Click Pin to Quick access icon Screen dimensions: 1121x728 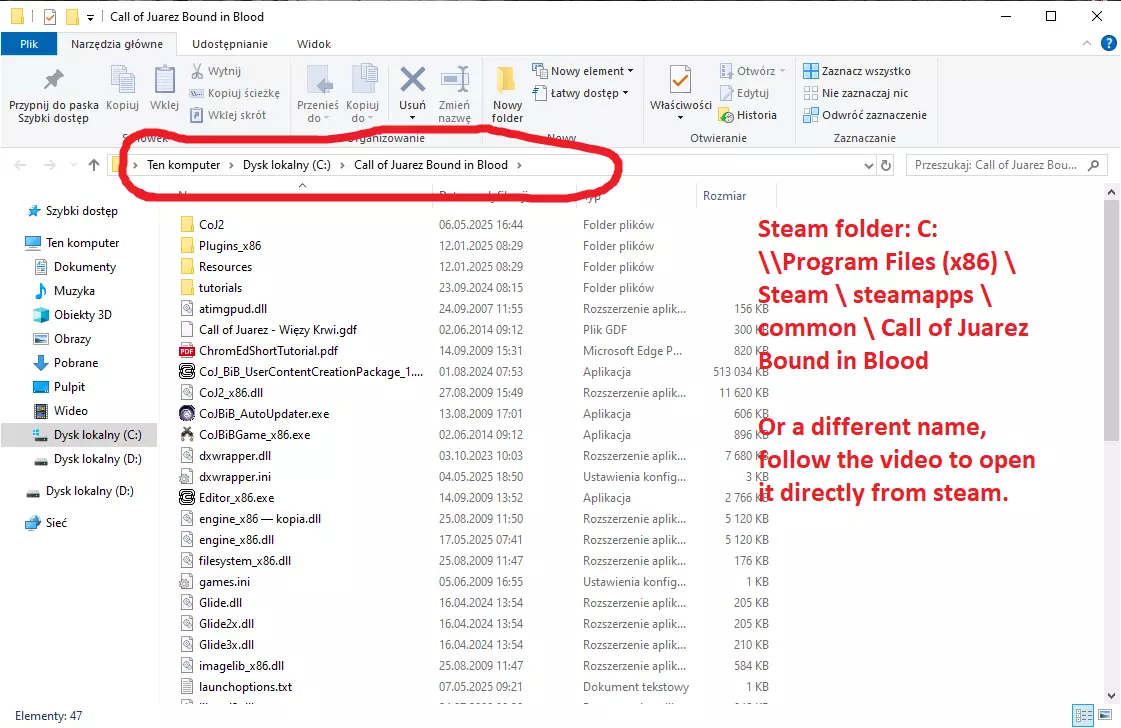(x=54, y=80)
